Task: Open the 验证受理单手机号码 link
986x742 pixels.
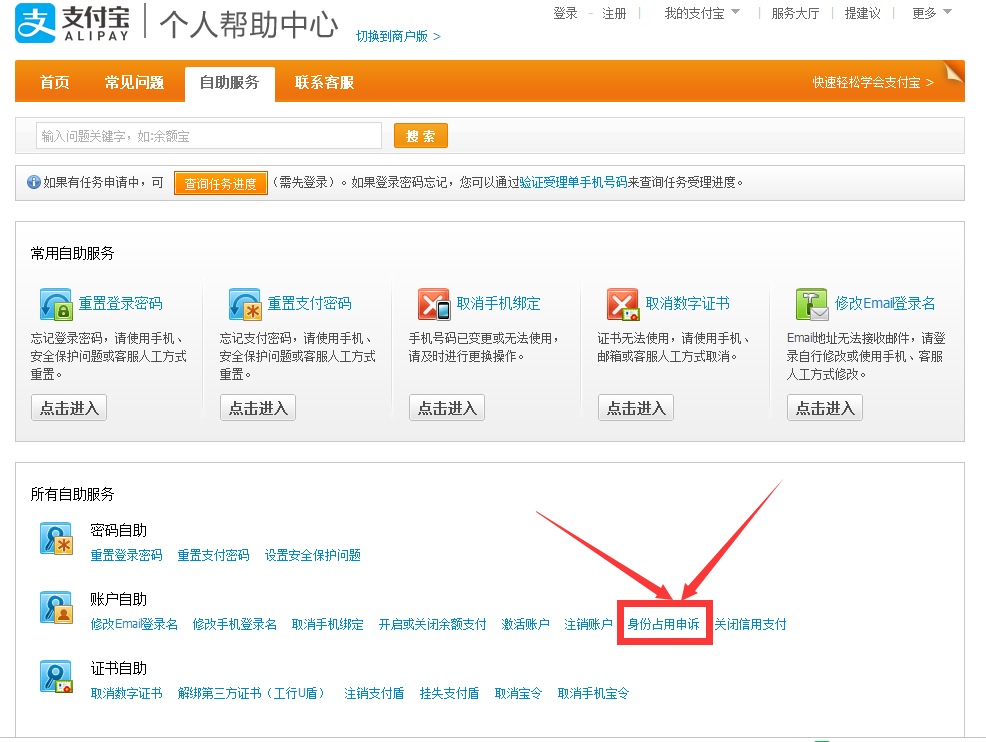Action: coord(573,183)
